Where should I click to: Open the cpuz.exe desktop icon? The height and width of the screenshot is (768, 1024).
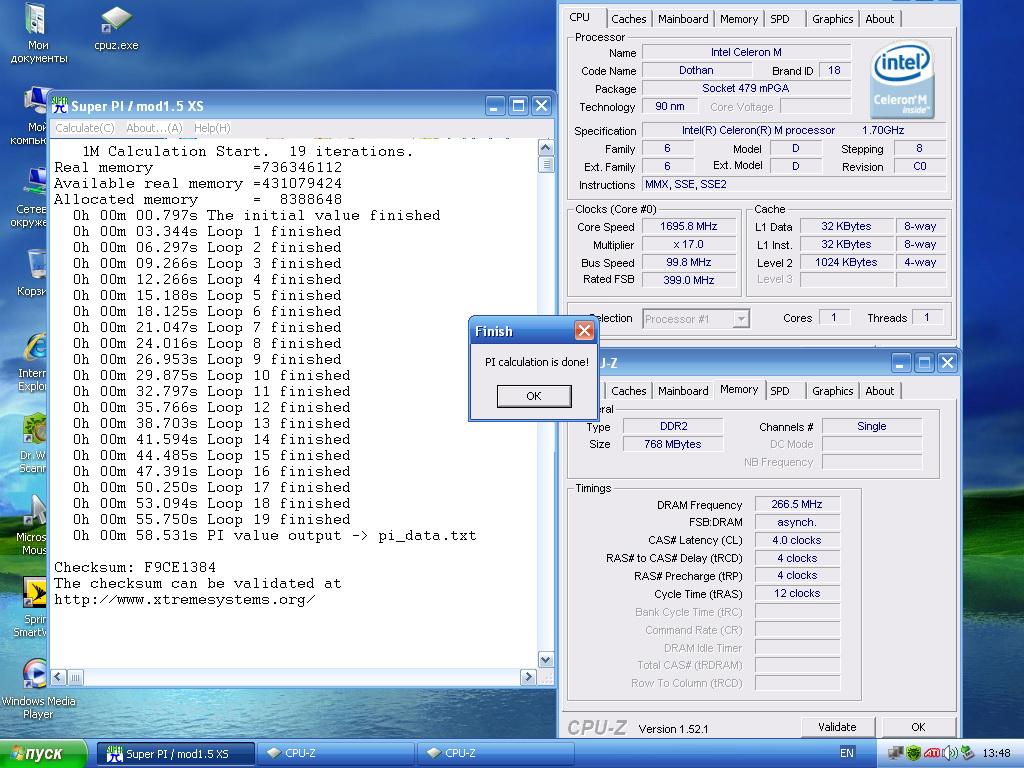point(116,29)
